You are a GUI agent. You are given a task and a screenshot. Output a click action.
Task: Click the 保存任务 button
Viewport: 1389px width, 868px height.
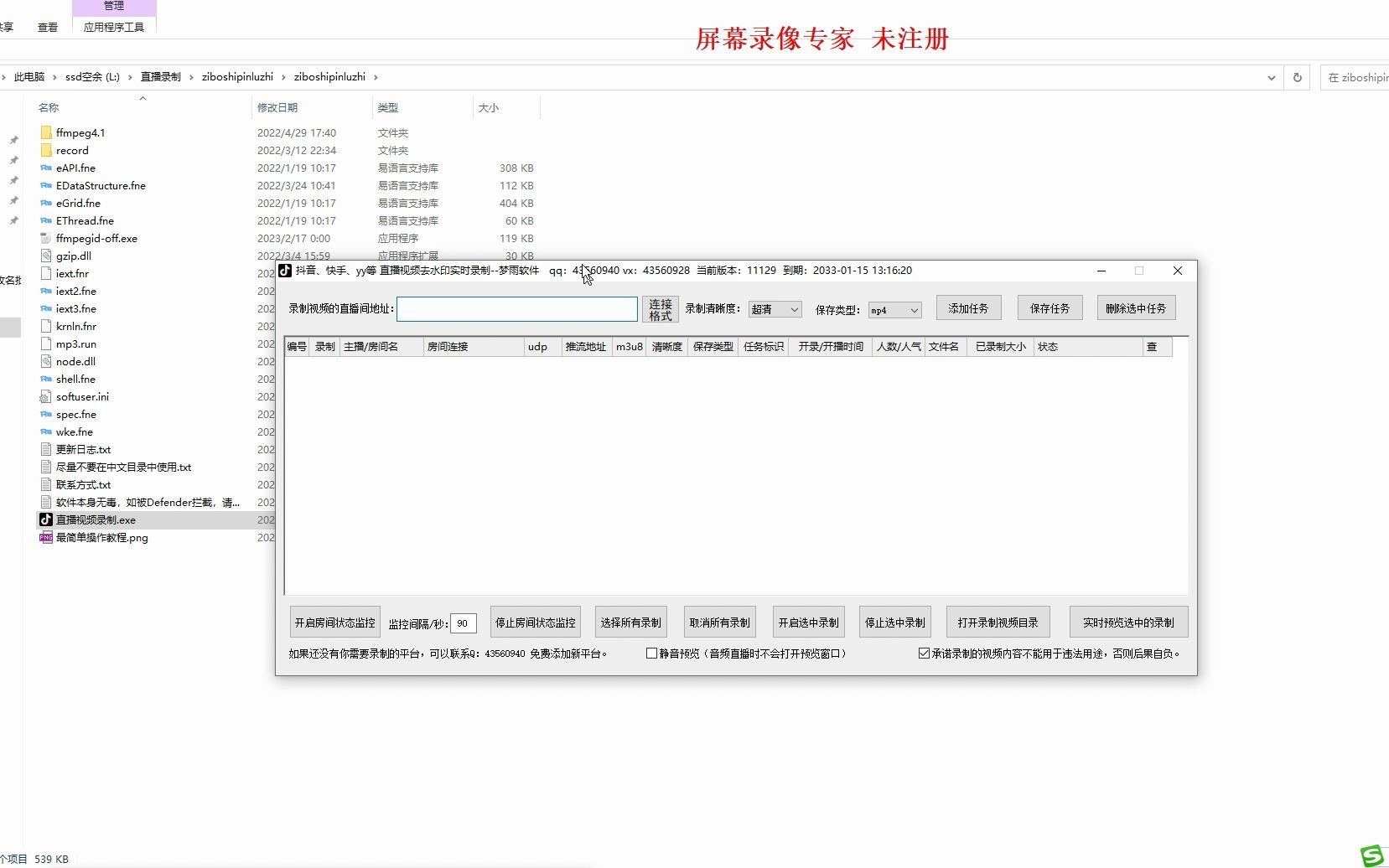coord(1050,308)
